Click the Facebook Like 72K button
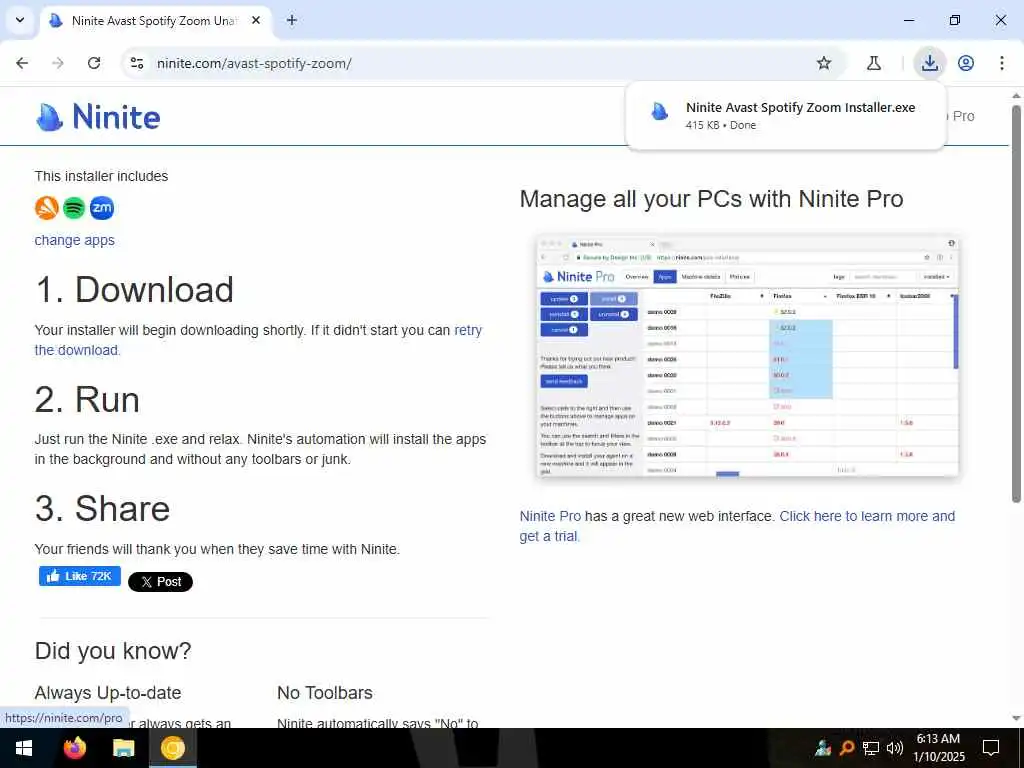The height and width of the screenshot is (768, 1024). click(x=80, y=576)
